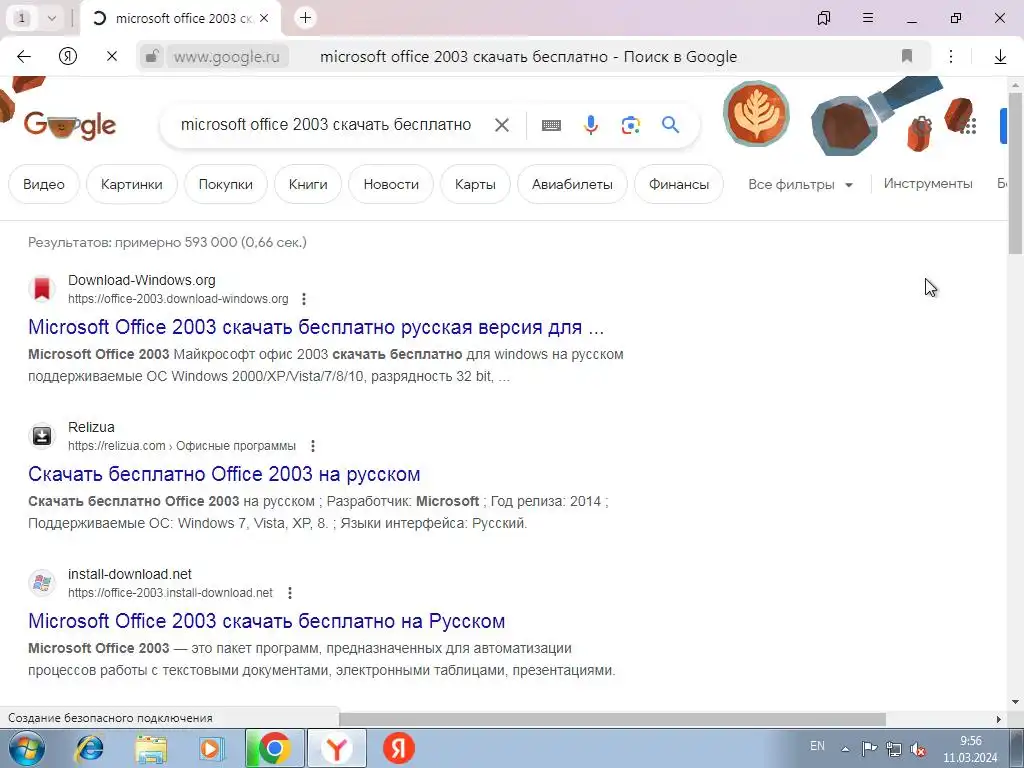Open the site security lock icon
Image resolution: width=1024 pixels, height=768 pixels.
pyautogui.click(x=152, y=57)
